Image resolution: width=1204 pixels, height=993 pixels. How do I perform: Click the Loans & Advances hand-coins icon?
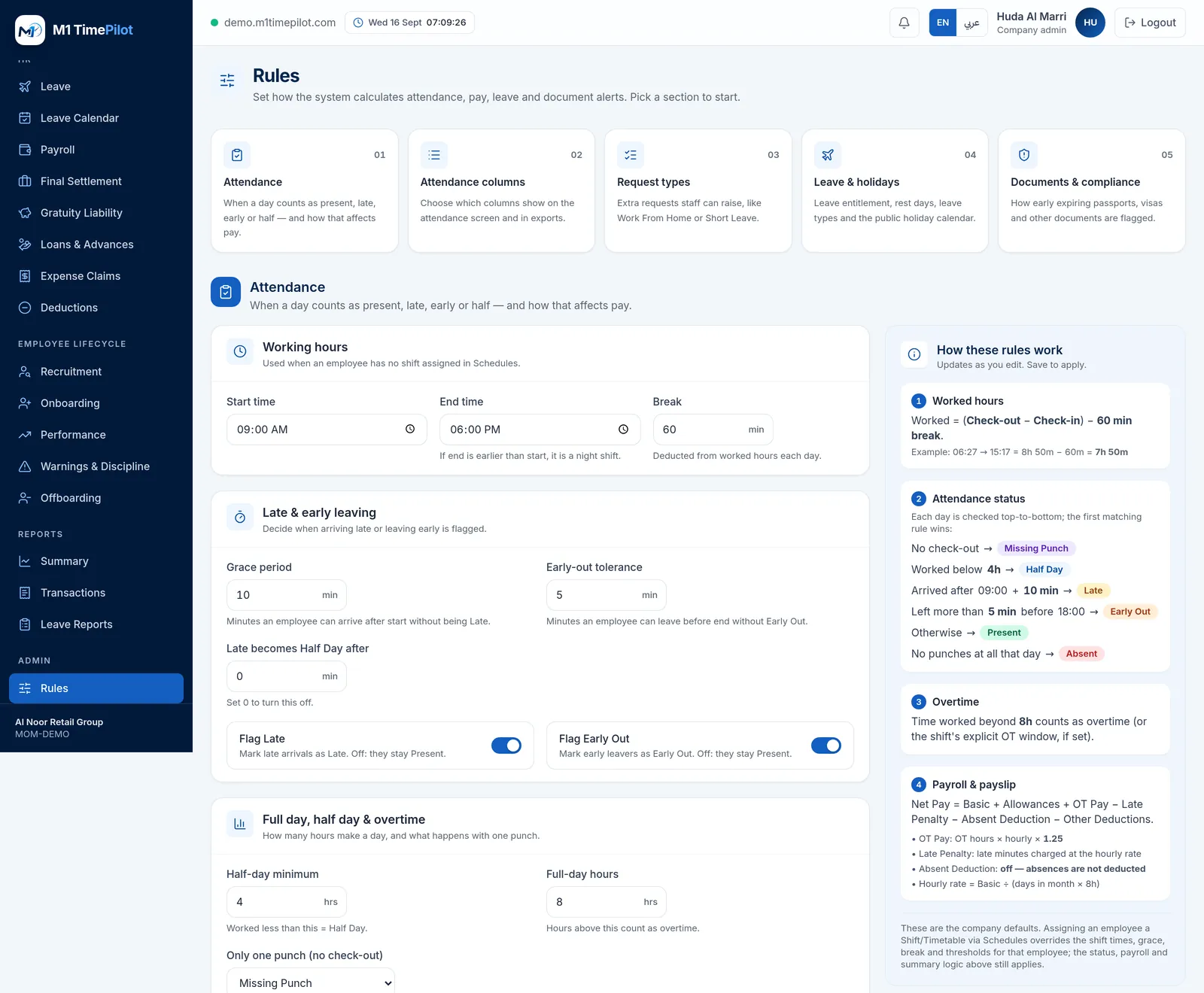pyautogui.click(x=25, y=244)
